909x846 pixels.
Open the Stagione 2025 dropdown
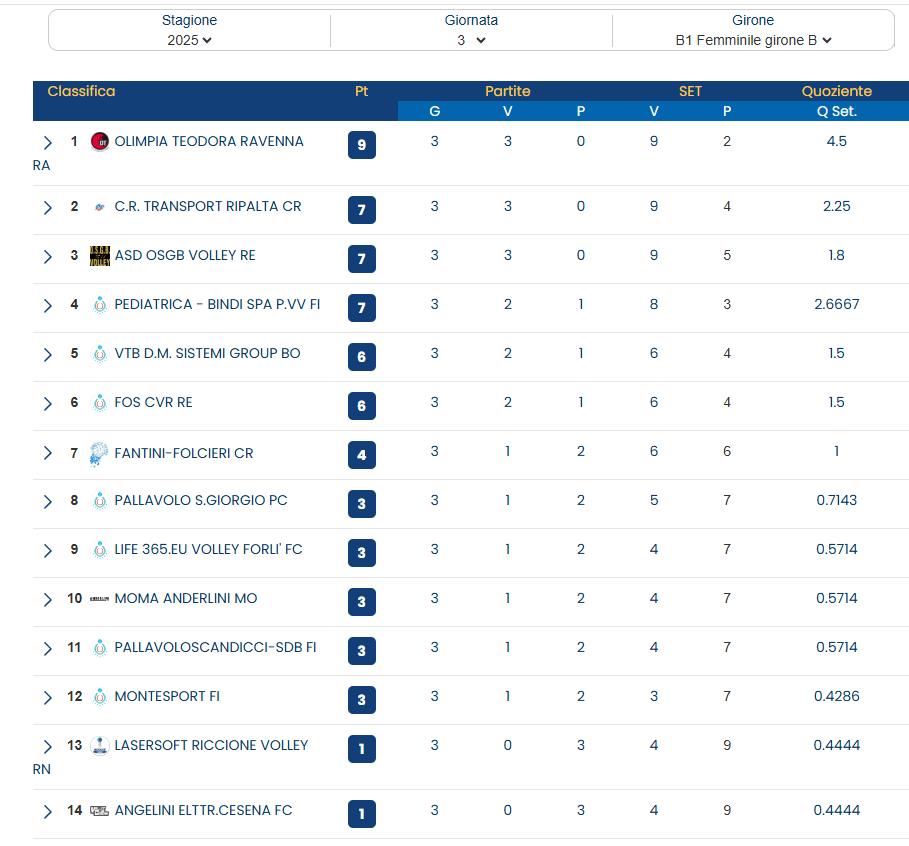(189, 41)
